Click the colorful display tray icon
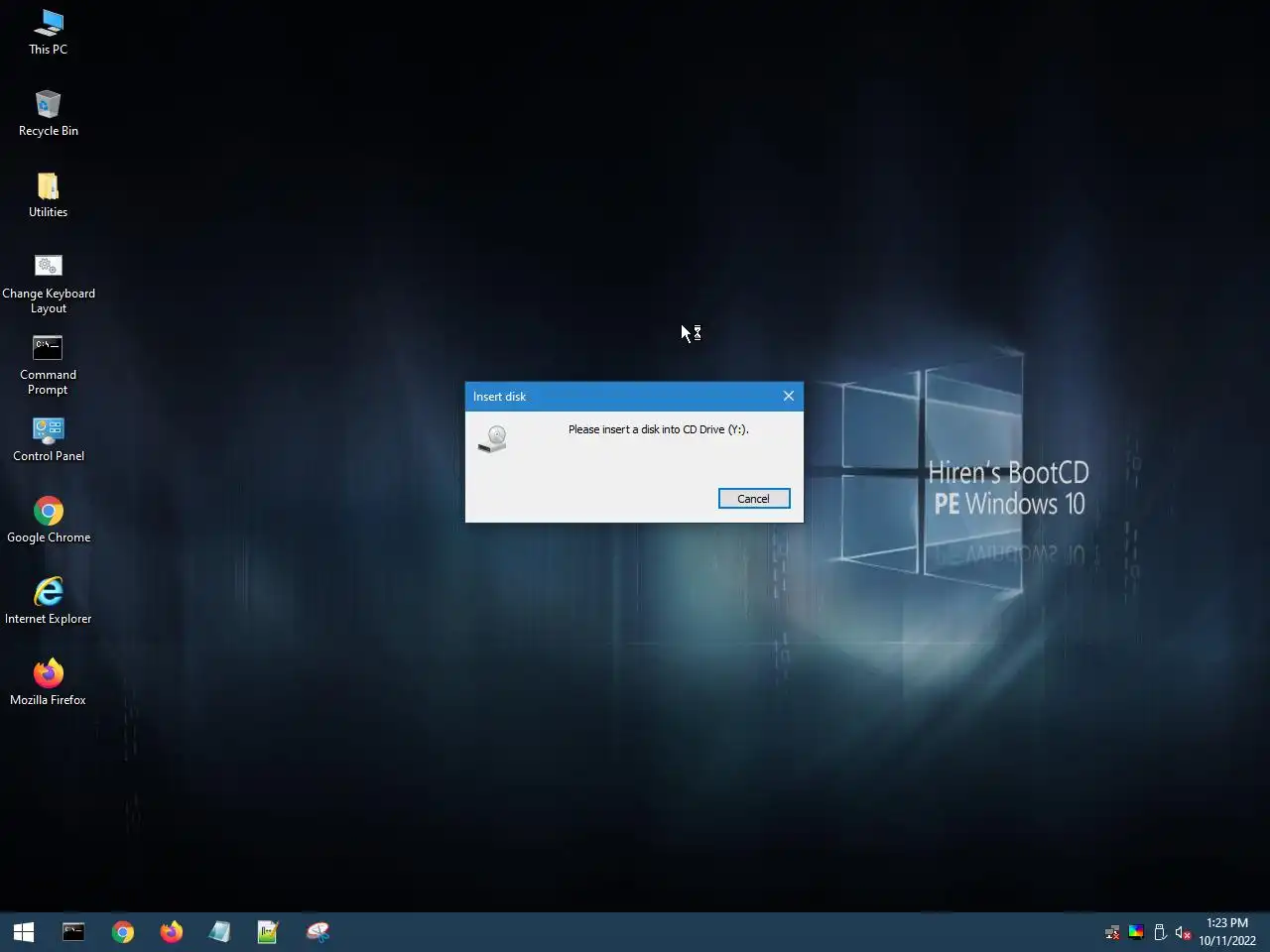This screenshot has height=952, width=1270. pyautogui.click(x=1136, y=932)
